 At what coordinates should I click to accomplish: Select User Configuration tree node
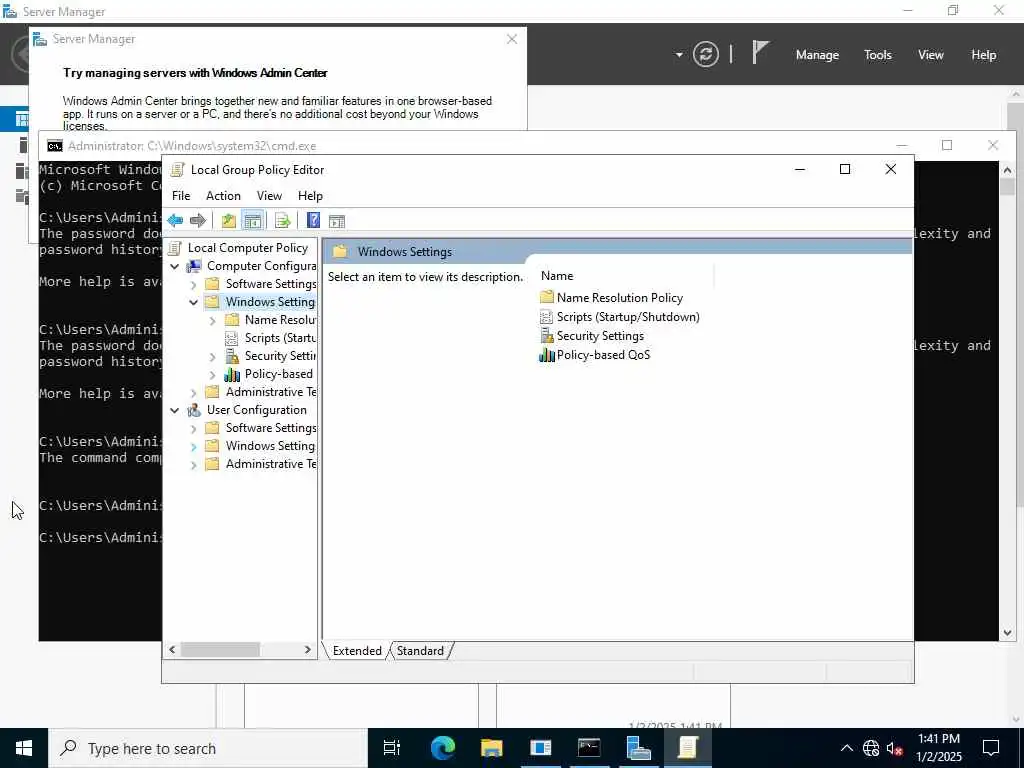[257, 410]
